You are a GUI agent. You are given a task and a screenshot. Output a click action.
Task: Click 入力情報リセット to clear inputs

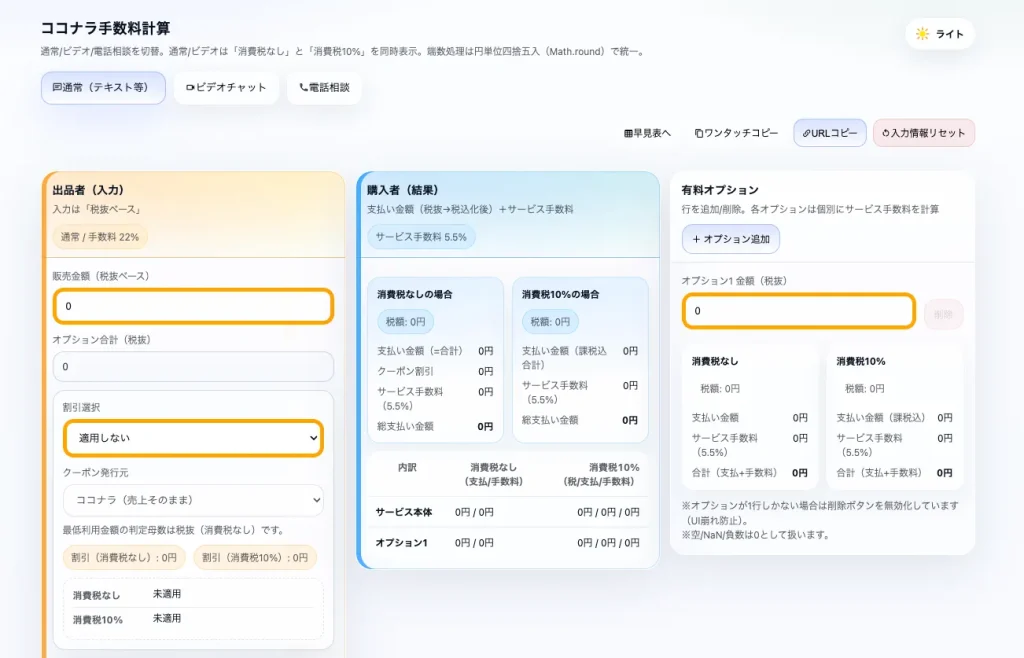[922, 132]
